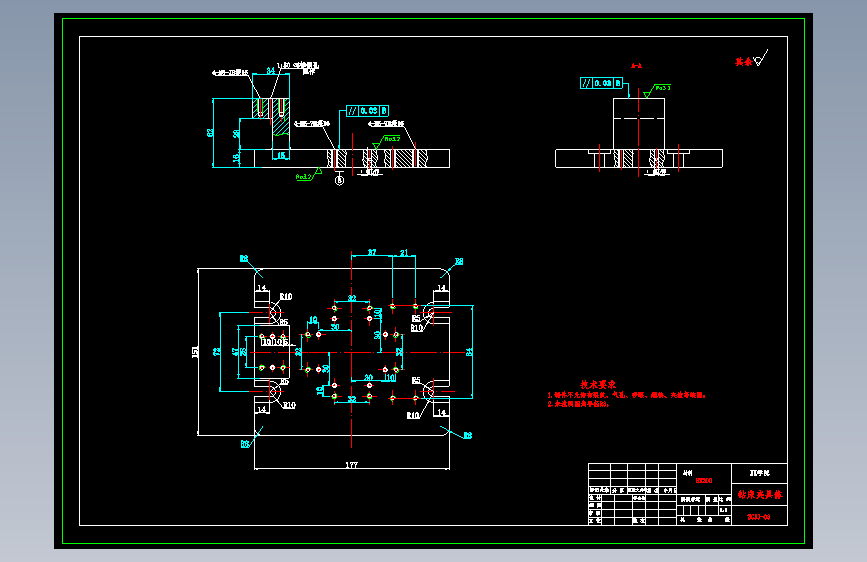Image resolution: width=867 pixels, height=562 pixels.
Task: Select the red HT200 material entry
Action: (x=704, y=481)
